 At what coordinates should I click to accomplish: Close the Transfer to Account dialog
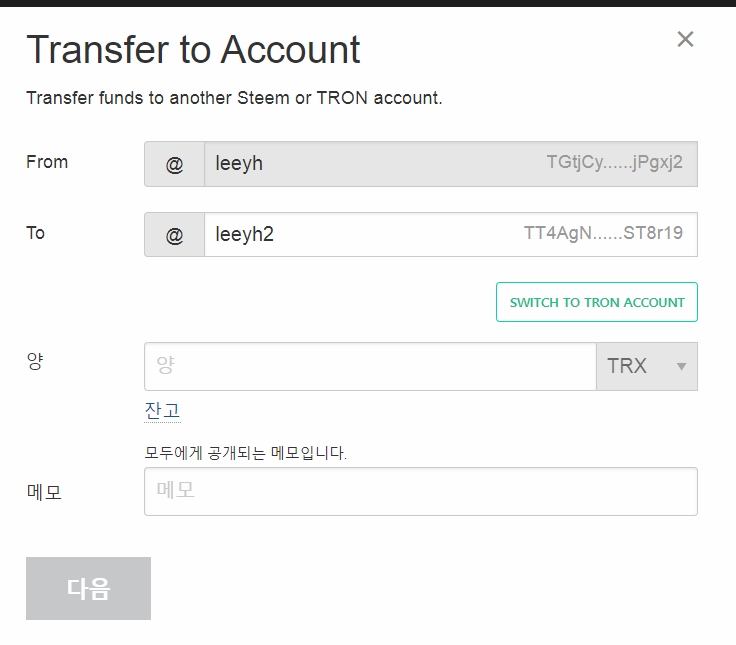click(685, 39)
